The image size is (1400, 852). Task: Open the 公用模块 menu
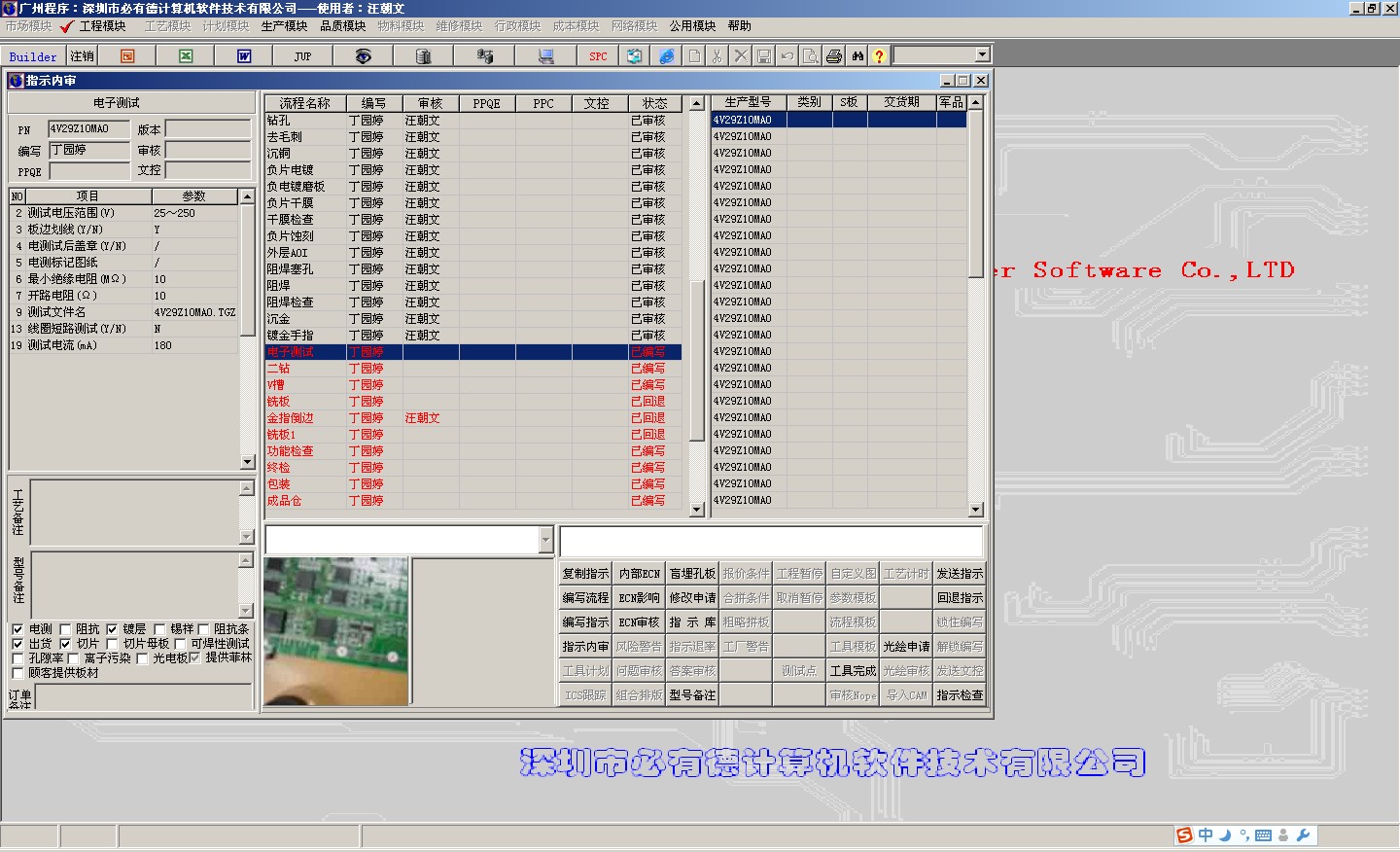click(692, 26)
